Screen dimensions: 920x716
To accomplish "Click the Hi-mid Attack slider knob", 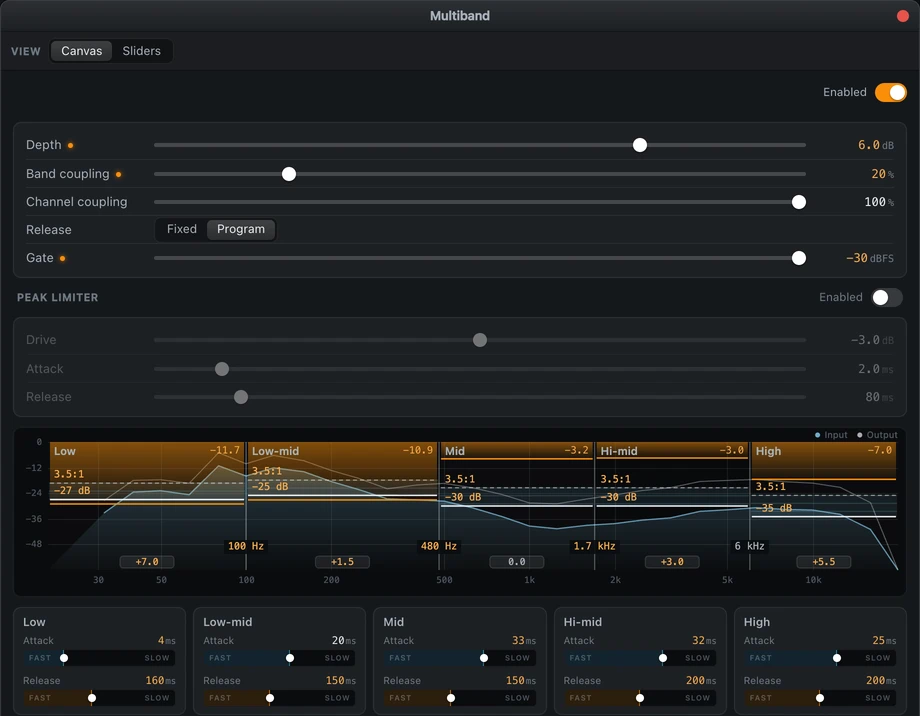I will click(x=663, y=658).
